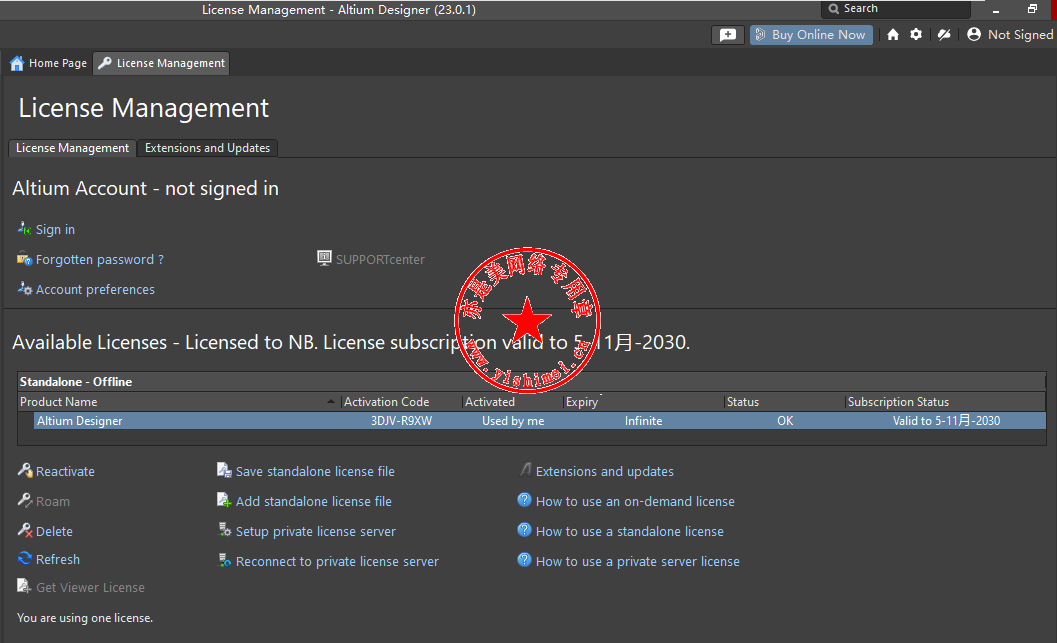Open SUPPORTcenter link
The image size is (1057, 643).
(x=380, y=259)
